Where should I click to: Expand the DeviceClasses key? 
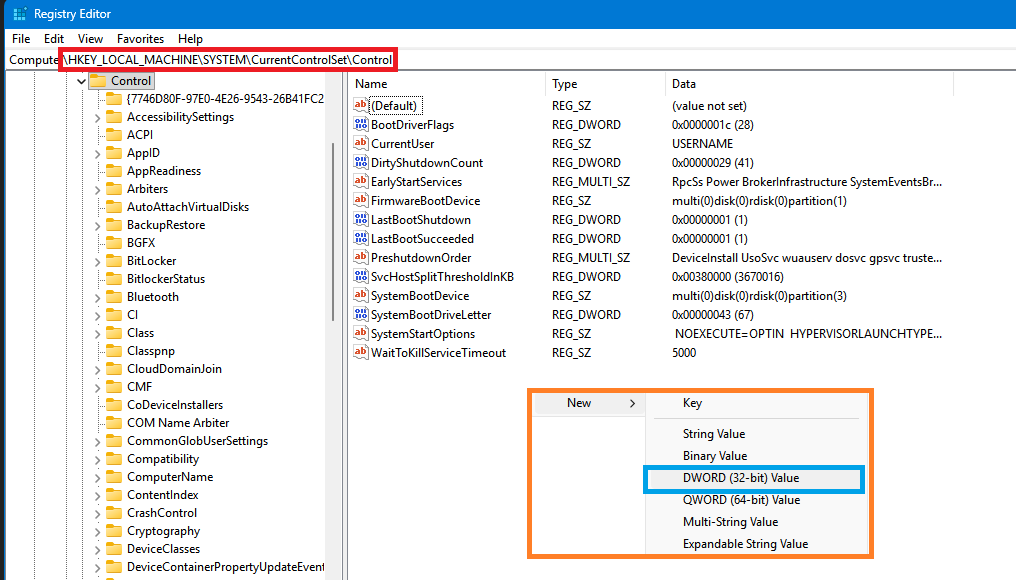[97, 550]
